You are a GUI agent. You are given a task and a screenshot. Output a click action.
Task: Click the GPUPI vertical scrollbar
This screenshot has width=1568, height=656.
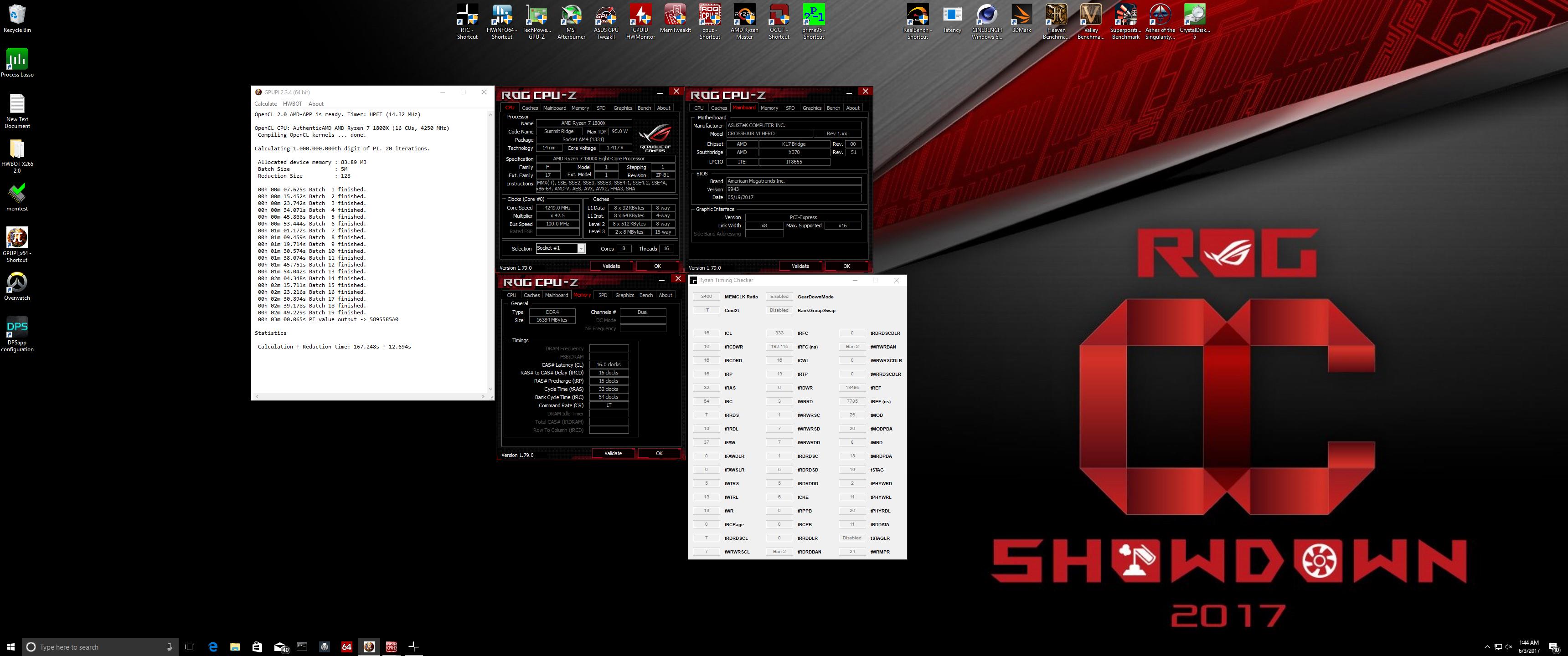[x=490, y=251]
